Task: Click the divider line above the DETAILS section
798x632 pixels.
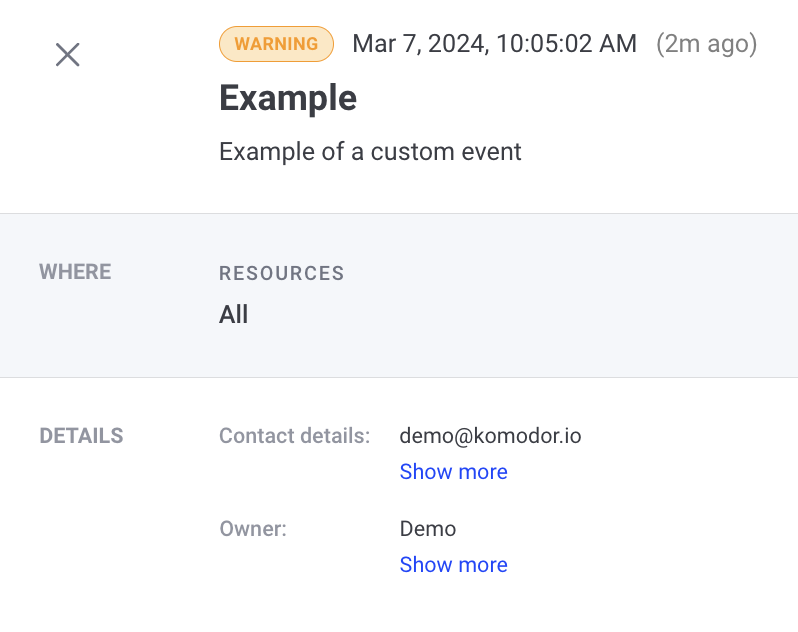Action: [x=400, y=378]
